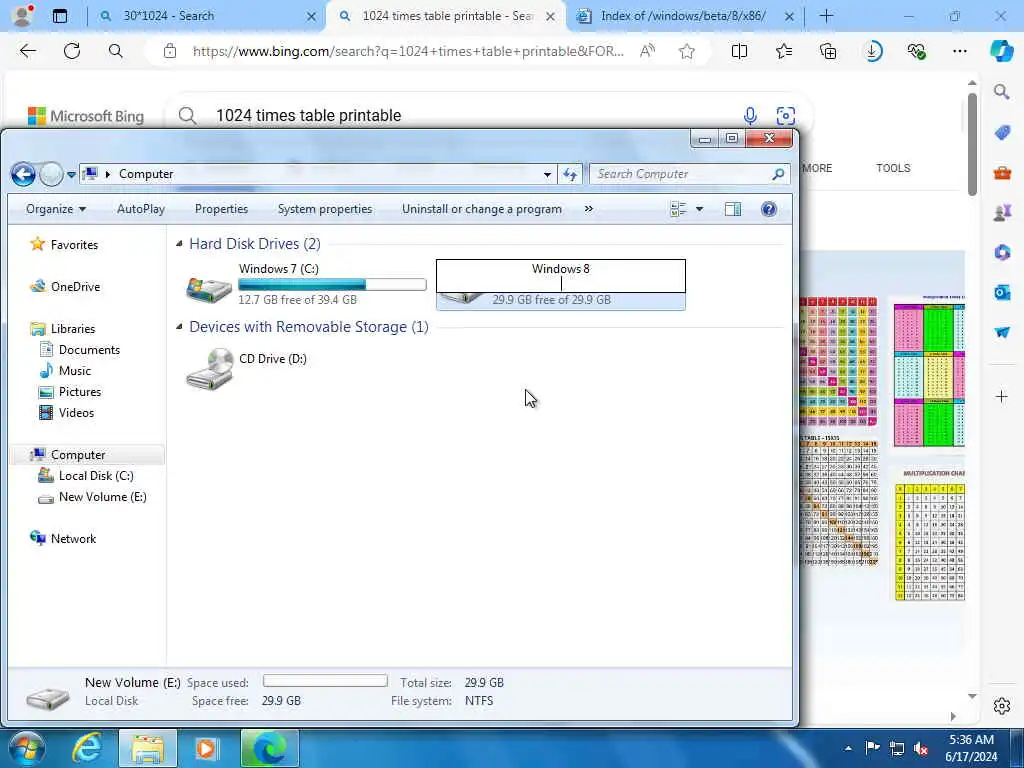Open the Organize menu

click(56, 209)
